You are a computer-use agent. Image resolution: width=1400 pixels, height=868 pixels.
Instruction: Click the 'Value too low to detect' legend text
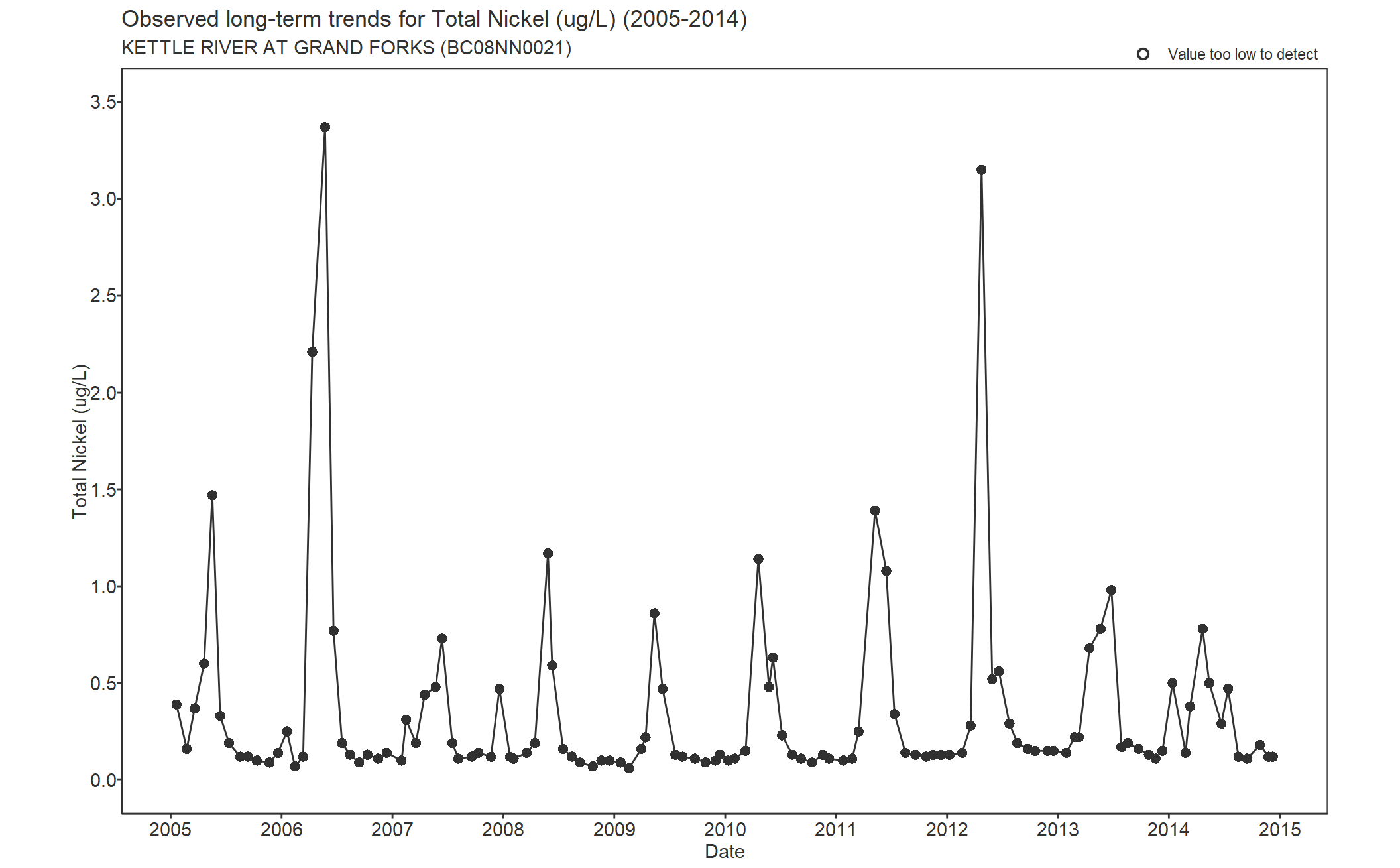[x=1242, y=54]
